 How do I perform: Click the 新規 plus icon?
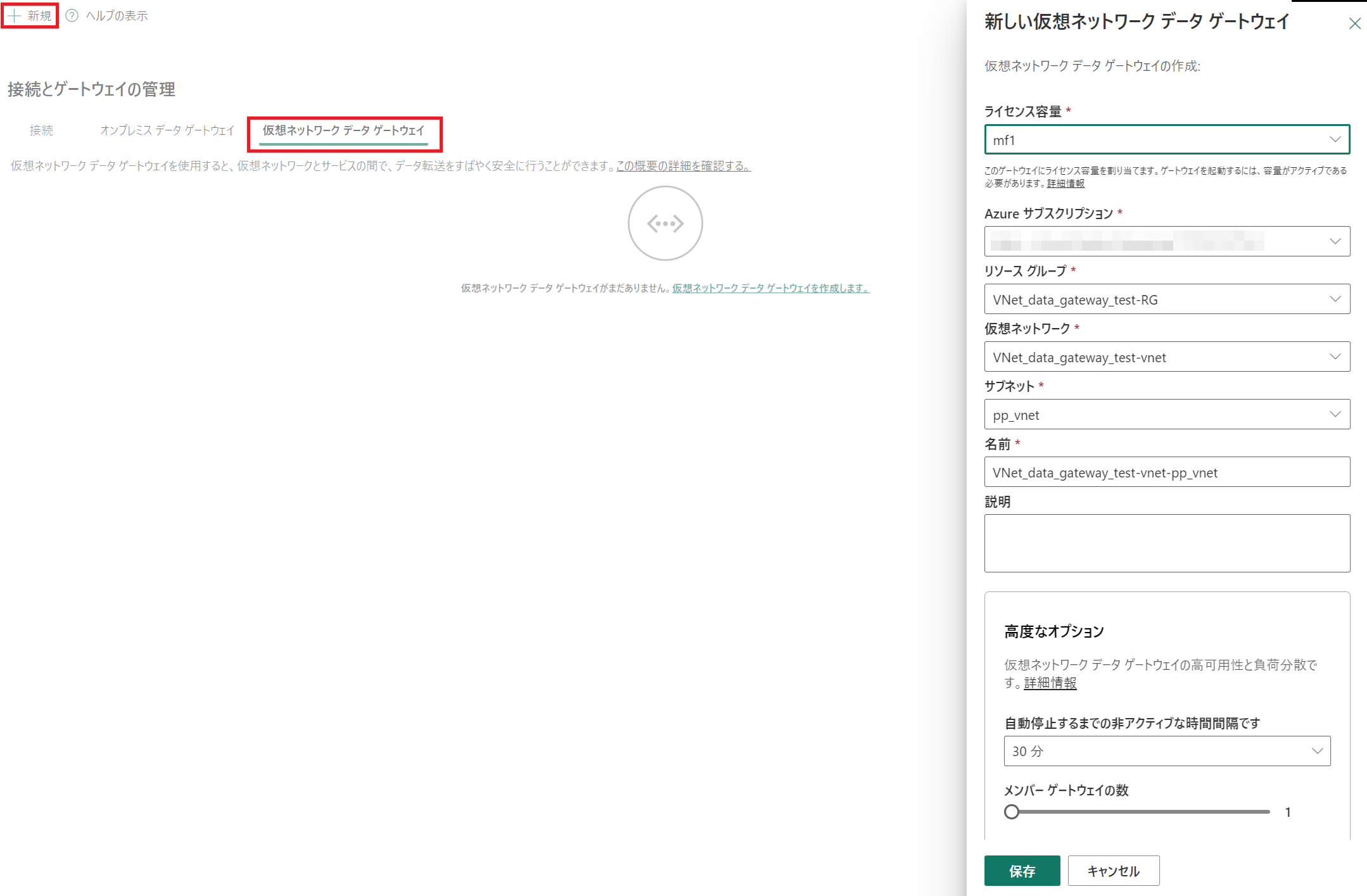click(x=14, y=15)
